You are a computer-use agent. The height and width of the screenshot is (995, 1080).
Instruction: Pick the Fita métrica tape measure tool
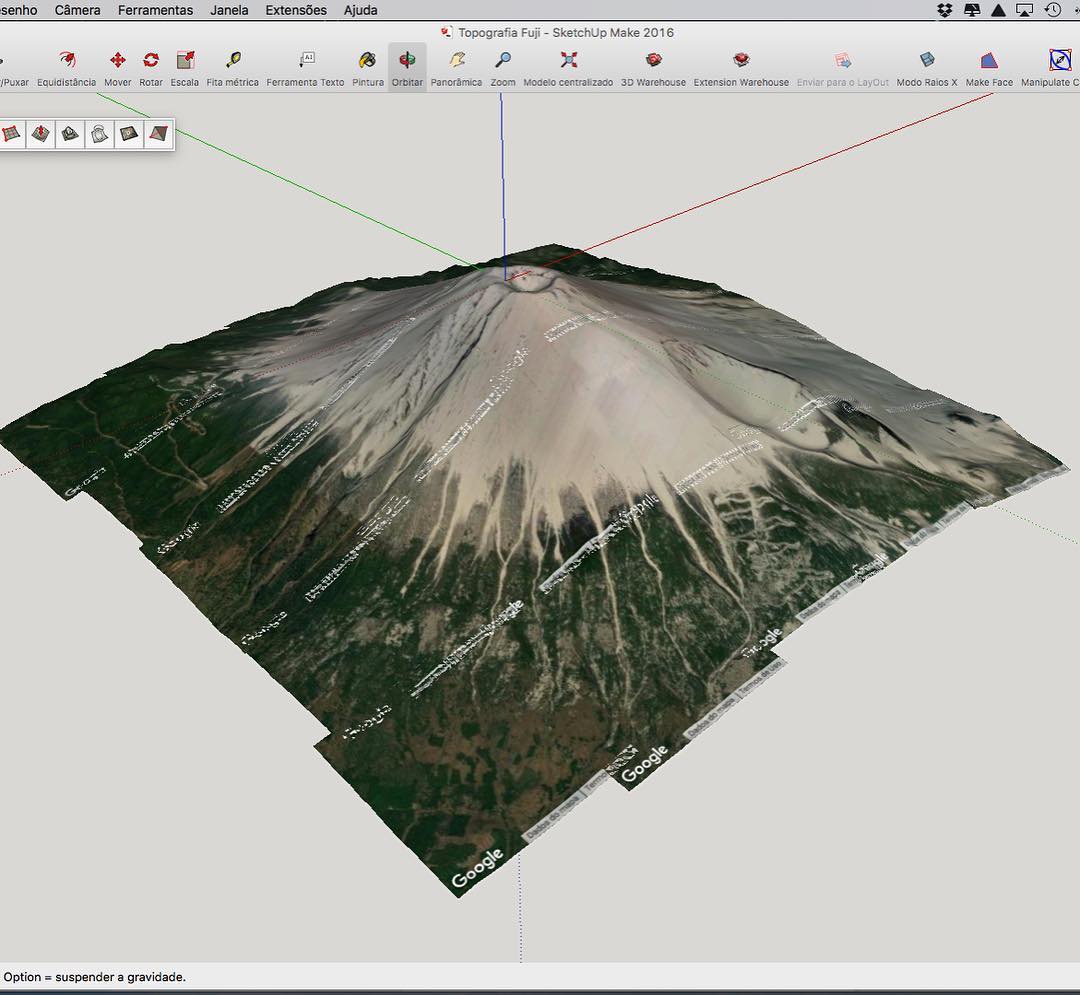pyautogui.click(x=233, y=61)
